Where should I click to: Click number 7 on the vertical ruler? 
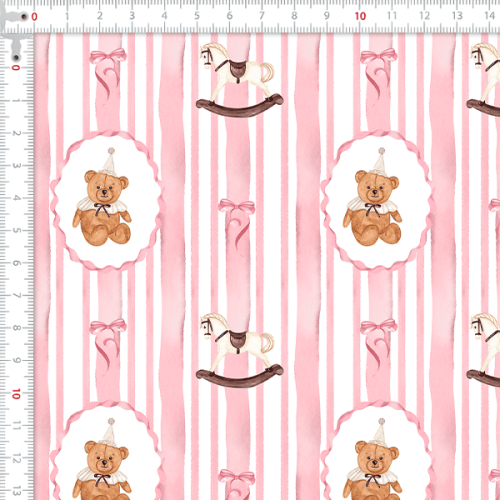pos(16,295)
